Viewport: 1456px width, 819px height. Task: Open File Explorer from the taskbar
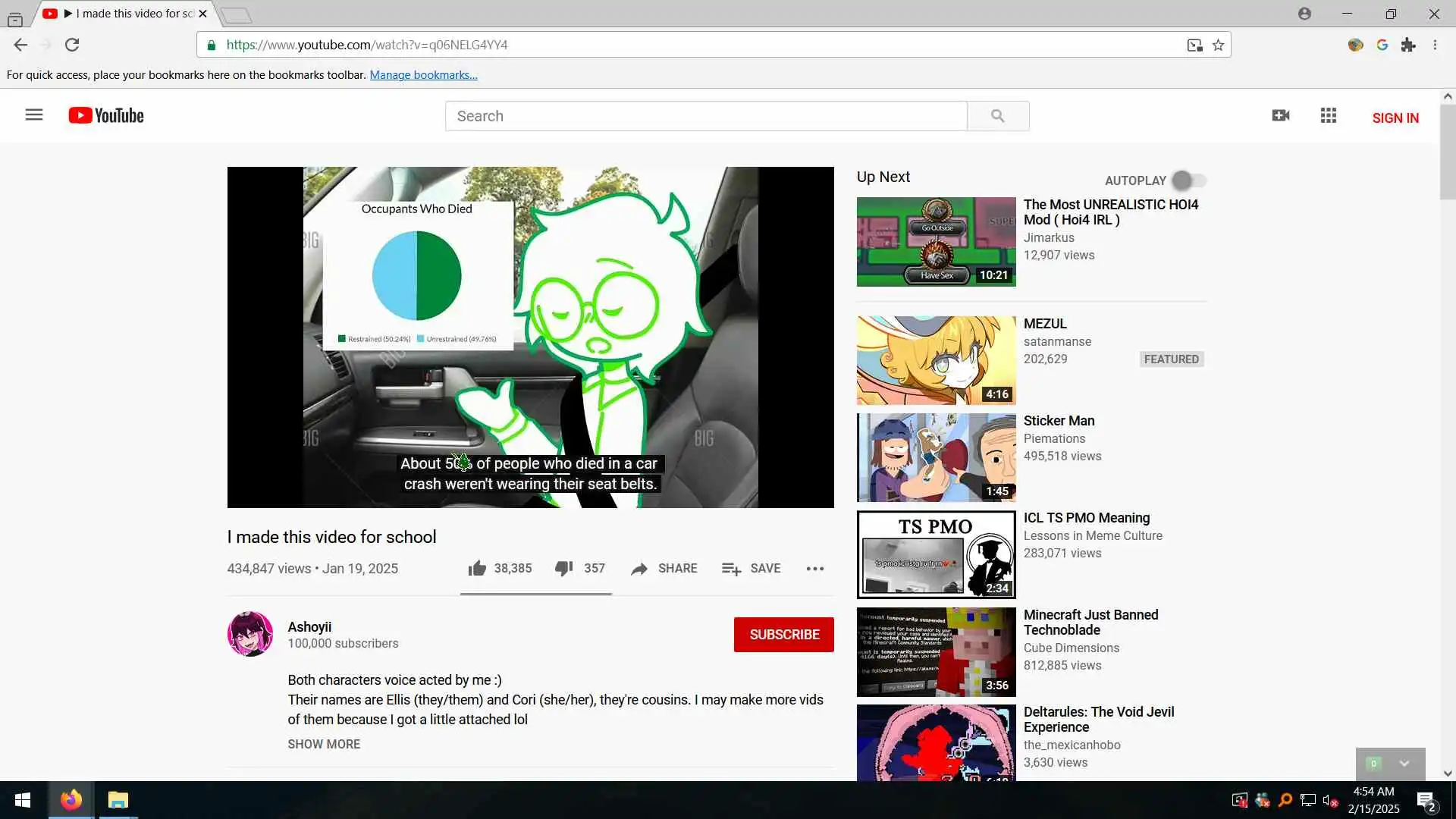(118, 800)
